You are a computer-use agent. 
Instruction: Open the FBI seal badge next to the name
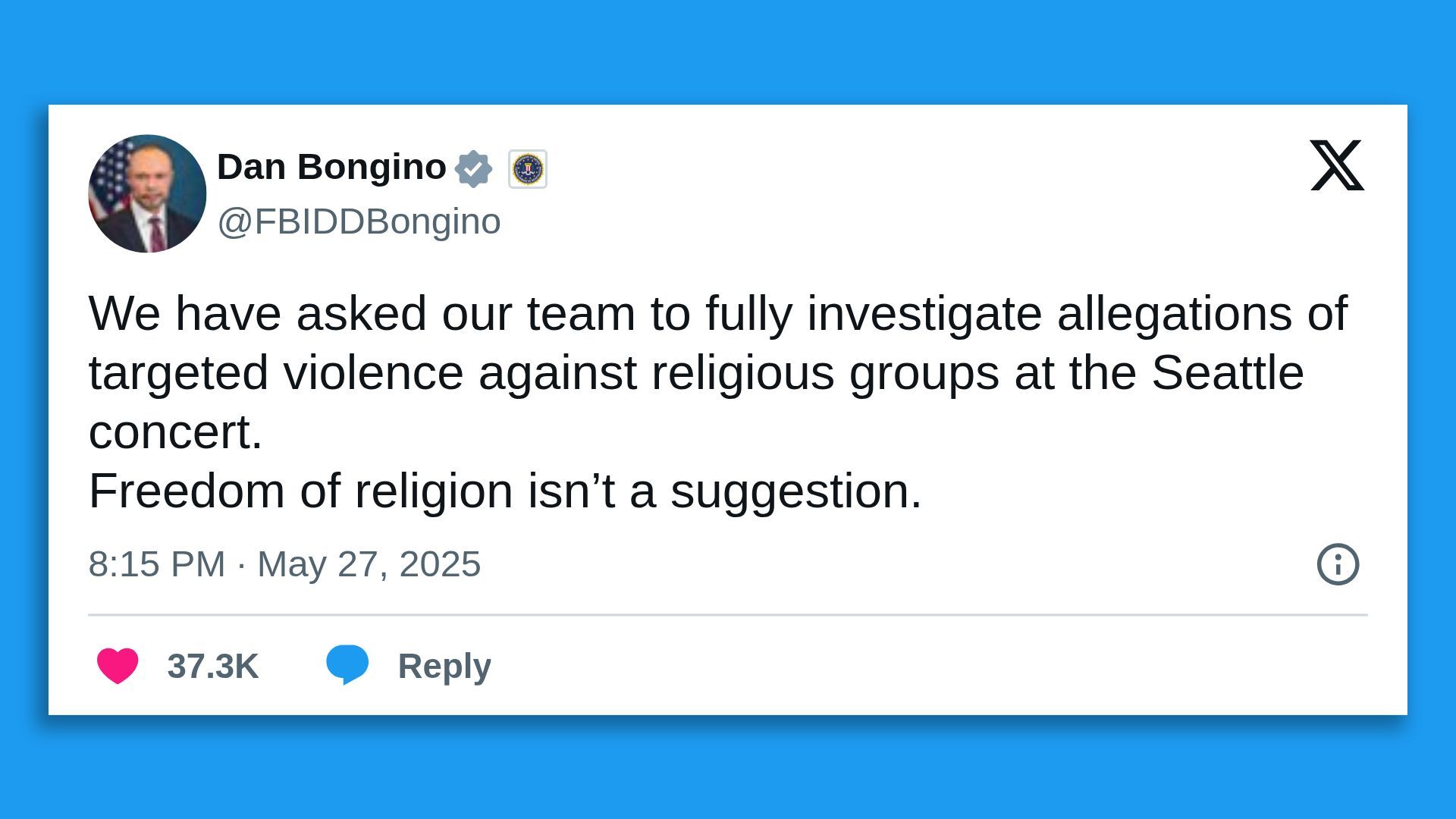pyautogui.click(x=528, y=168)
